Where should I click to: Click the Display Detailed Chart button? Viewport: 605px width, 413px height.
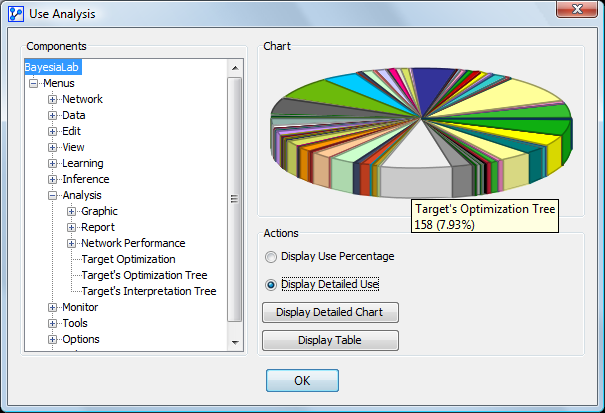(330, 313)
